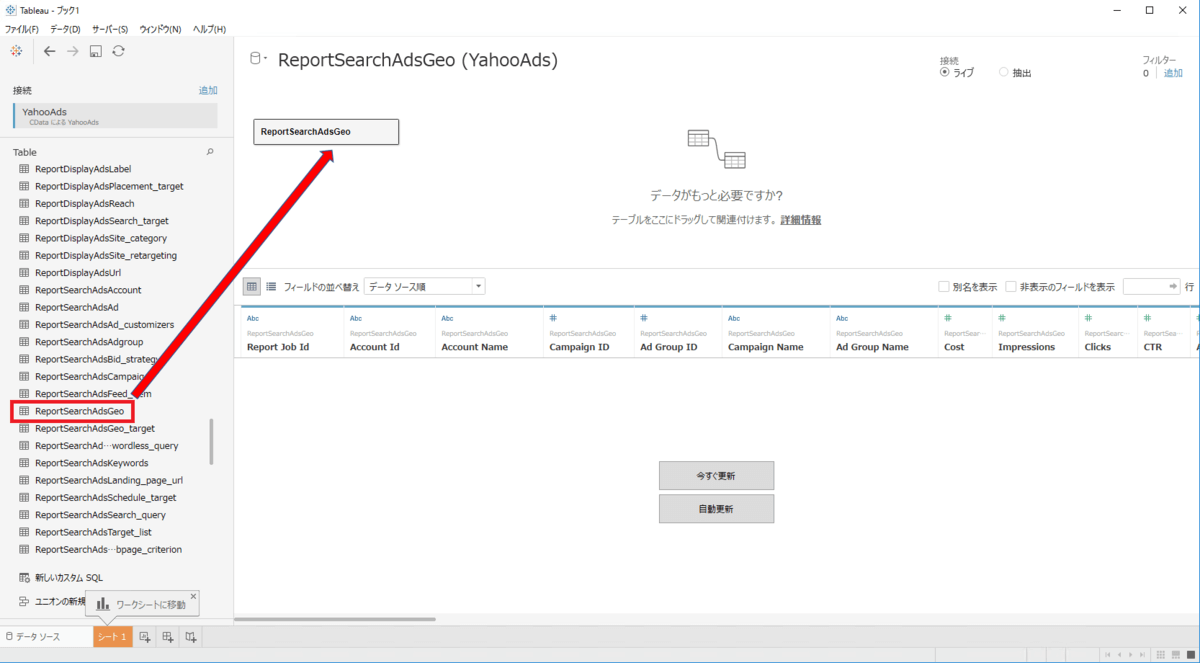
Task: Open the 詳細情報 link
Action: coord(801,220)
